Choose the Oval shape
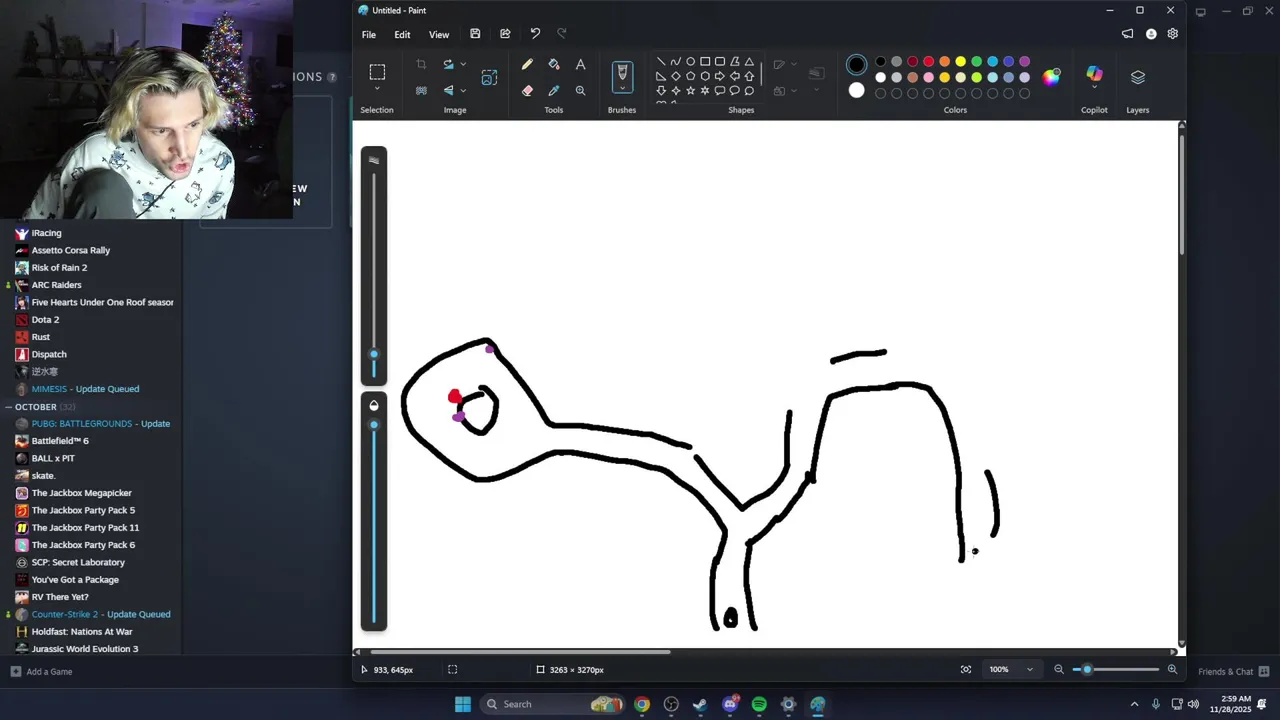1280x720 pixels. [x=690, y=62]
